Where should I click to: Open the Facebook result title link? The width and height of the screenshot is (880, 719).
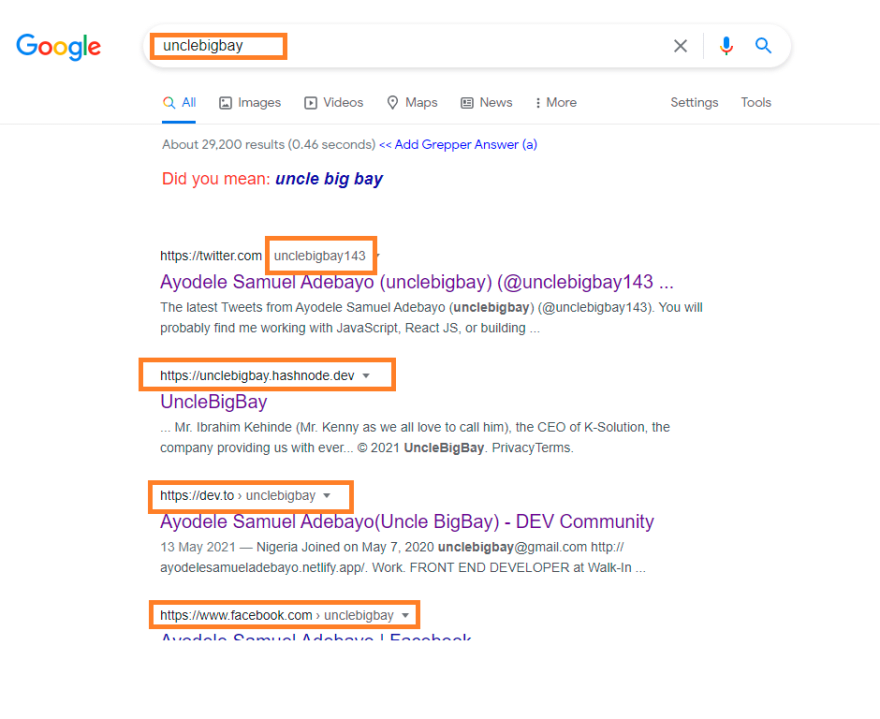pos(315,636)
